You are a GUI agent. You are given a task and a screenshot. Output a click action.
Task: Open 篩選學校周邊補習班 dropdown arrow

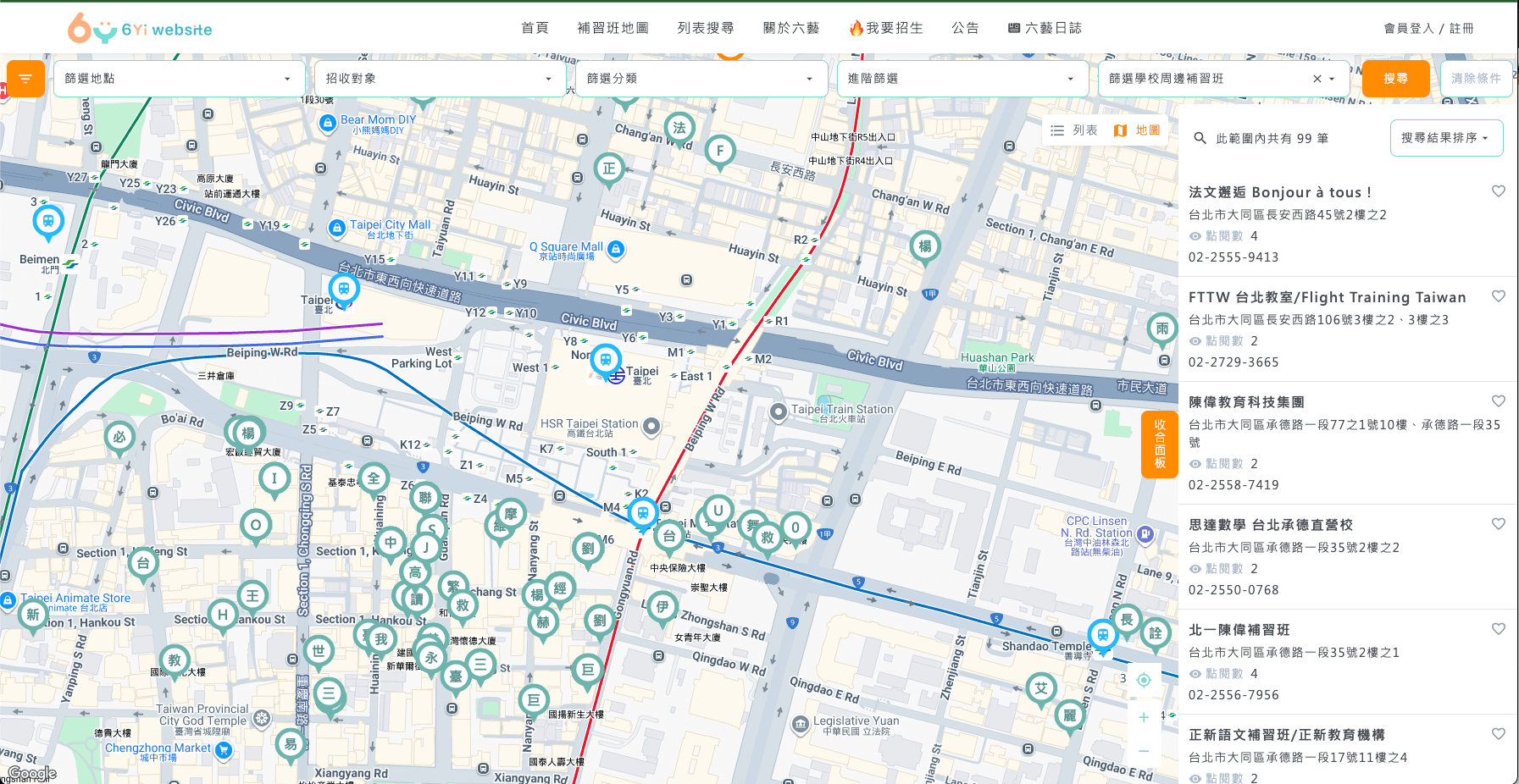tap(1332, 79)
